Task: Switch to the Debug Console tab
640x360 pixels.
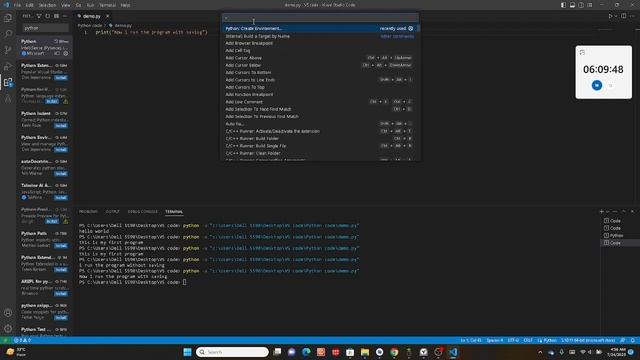Action: 142,211
